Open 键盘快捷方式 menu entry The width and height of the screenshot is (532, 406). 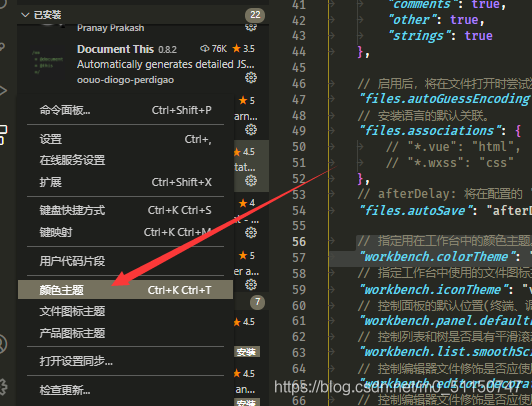click(x=126, y=210)
